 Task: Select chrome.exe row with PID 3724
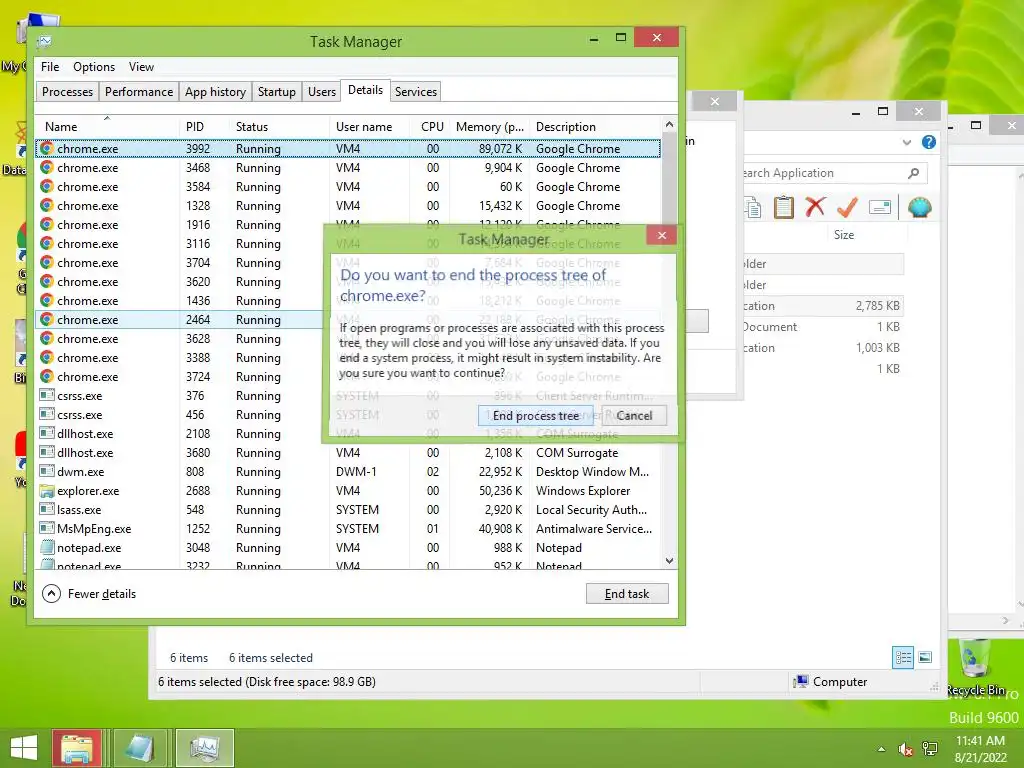click(348, 377)
